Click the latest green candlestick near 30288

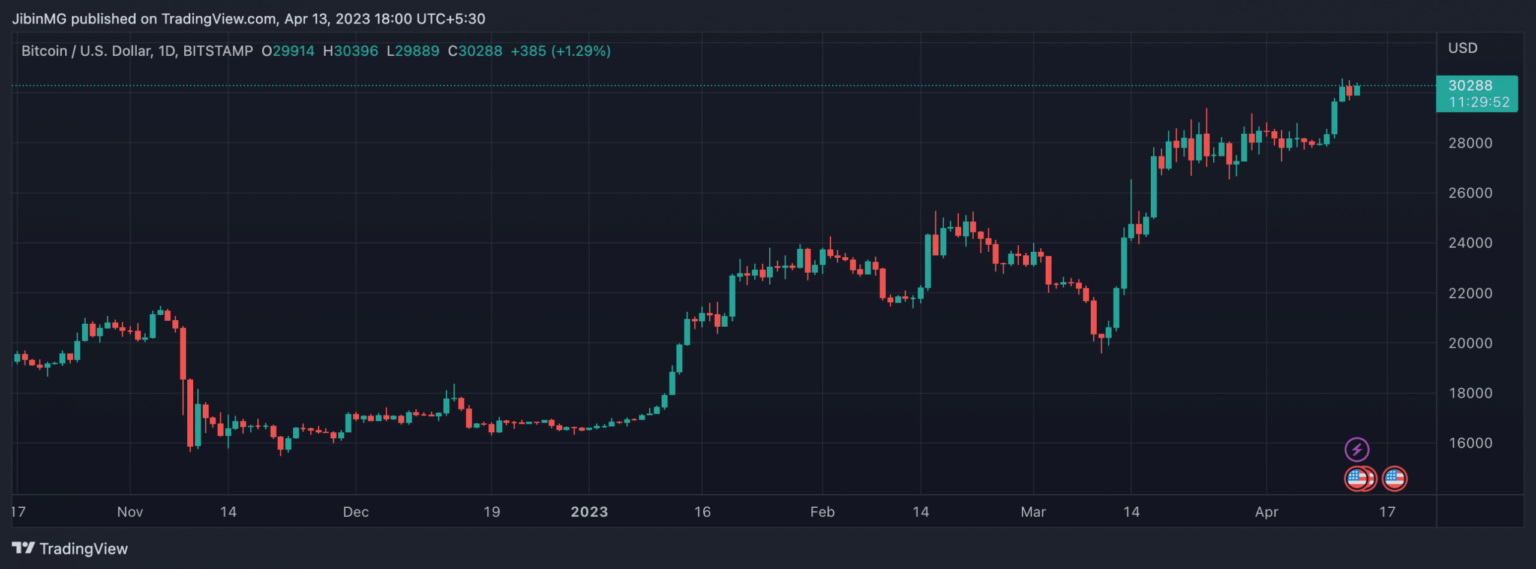(x=1357, y=89)
